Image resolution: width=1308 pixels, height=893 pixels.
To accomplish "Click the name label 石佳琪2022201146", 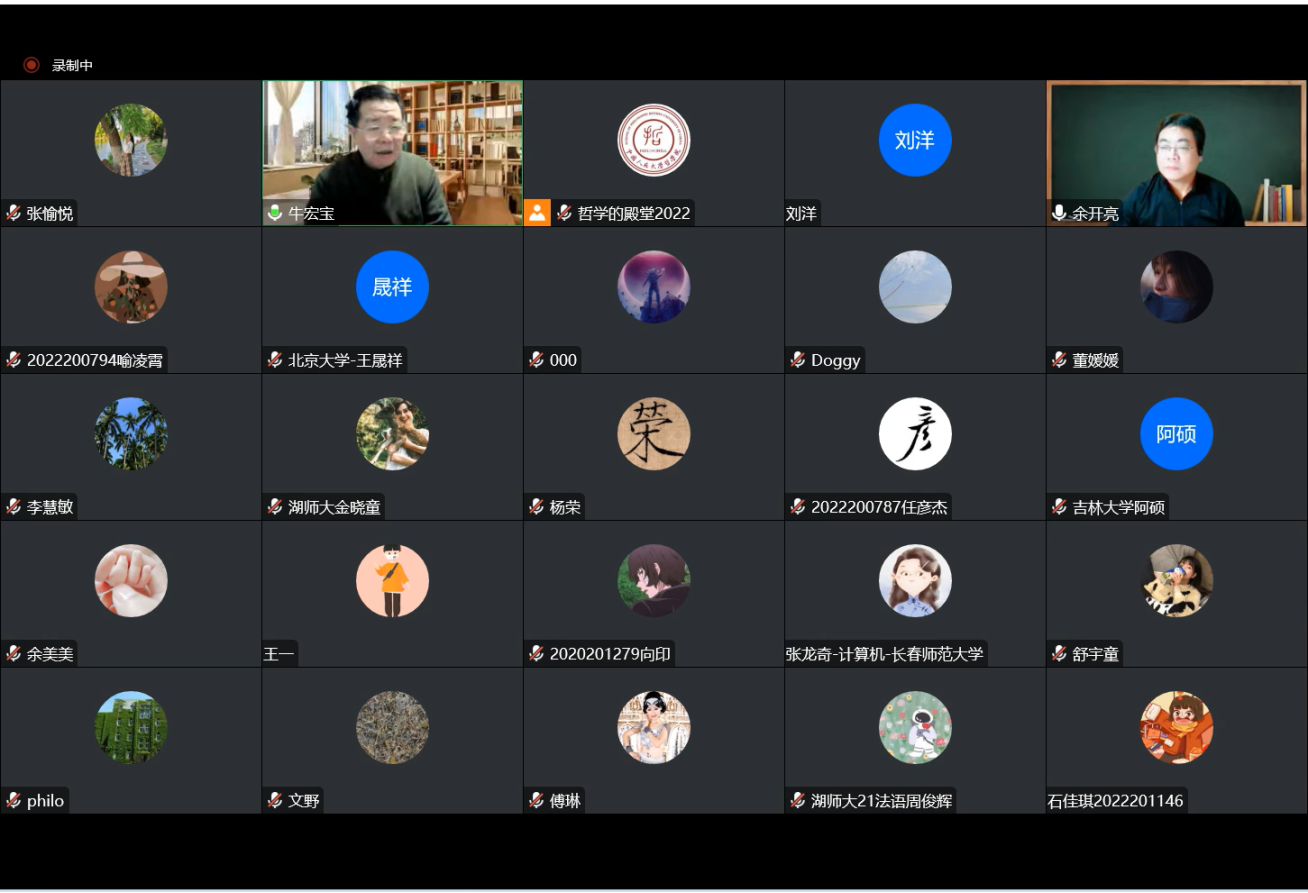I will [1115, 801].
